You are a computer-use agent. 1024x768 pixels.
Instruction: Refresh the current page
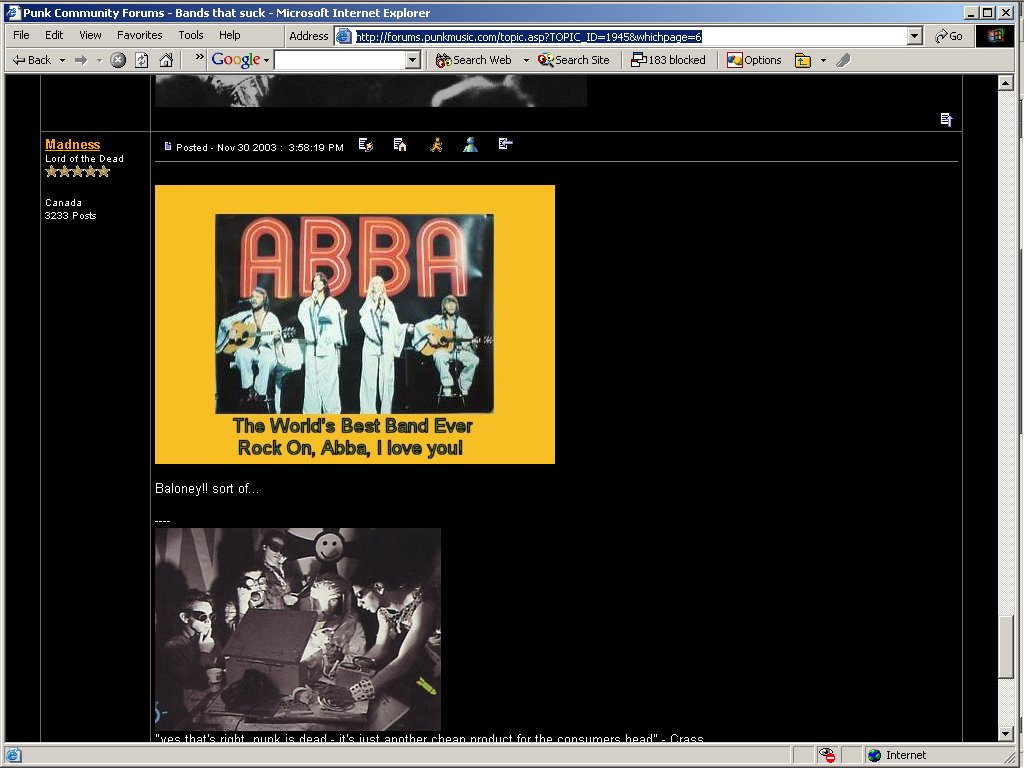[142, 60]
